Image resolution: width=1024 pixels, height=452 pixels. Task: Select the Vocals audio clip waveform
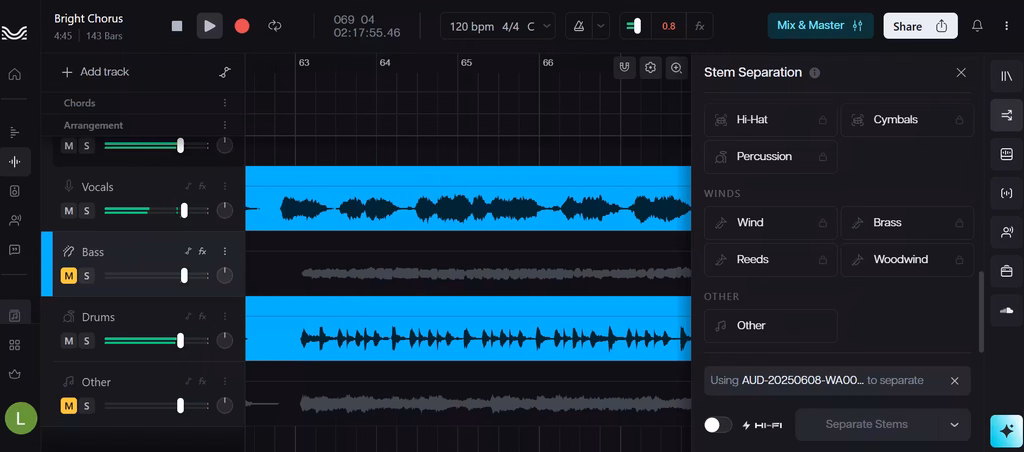click(468, 199)
